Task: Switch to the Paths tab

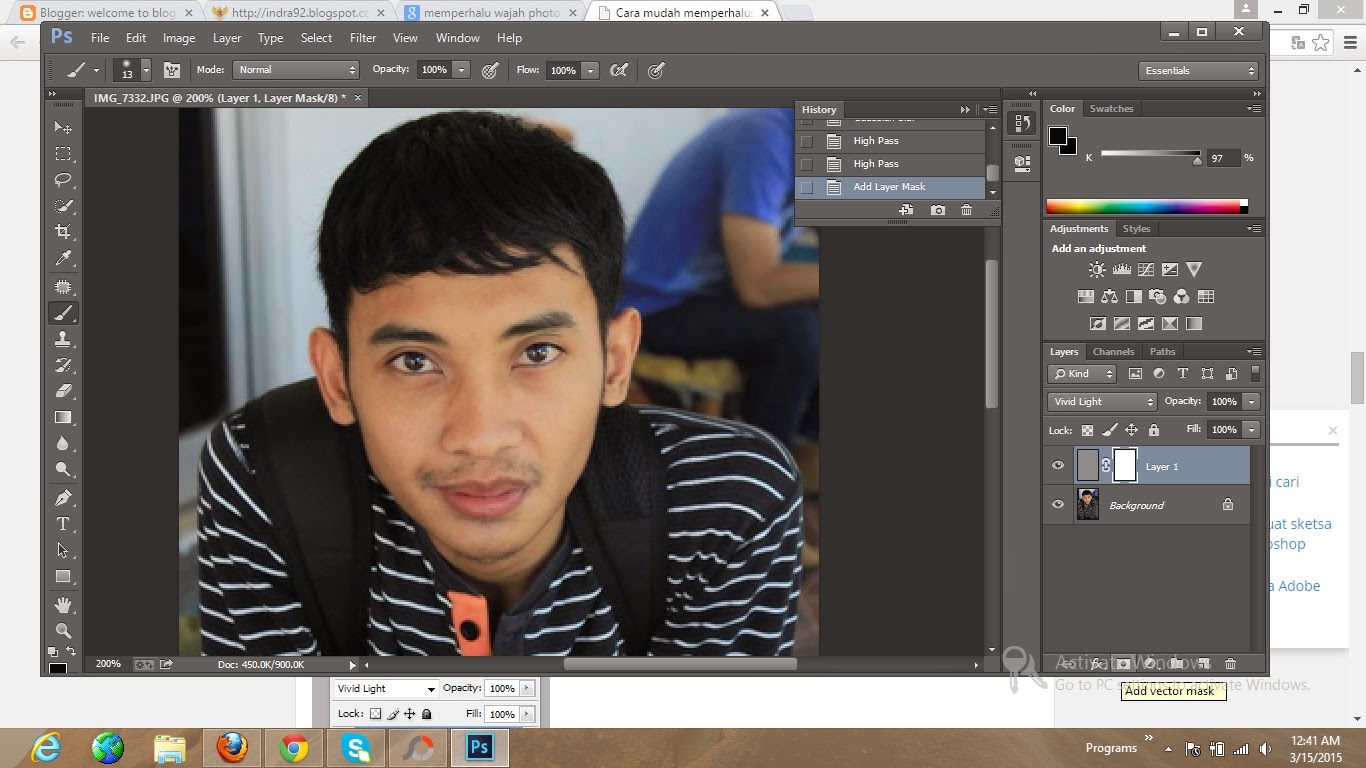Action: click(x=1162, y=352)
